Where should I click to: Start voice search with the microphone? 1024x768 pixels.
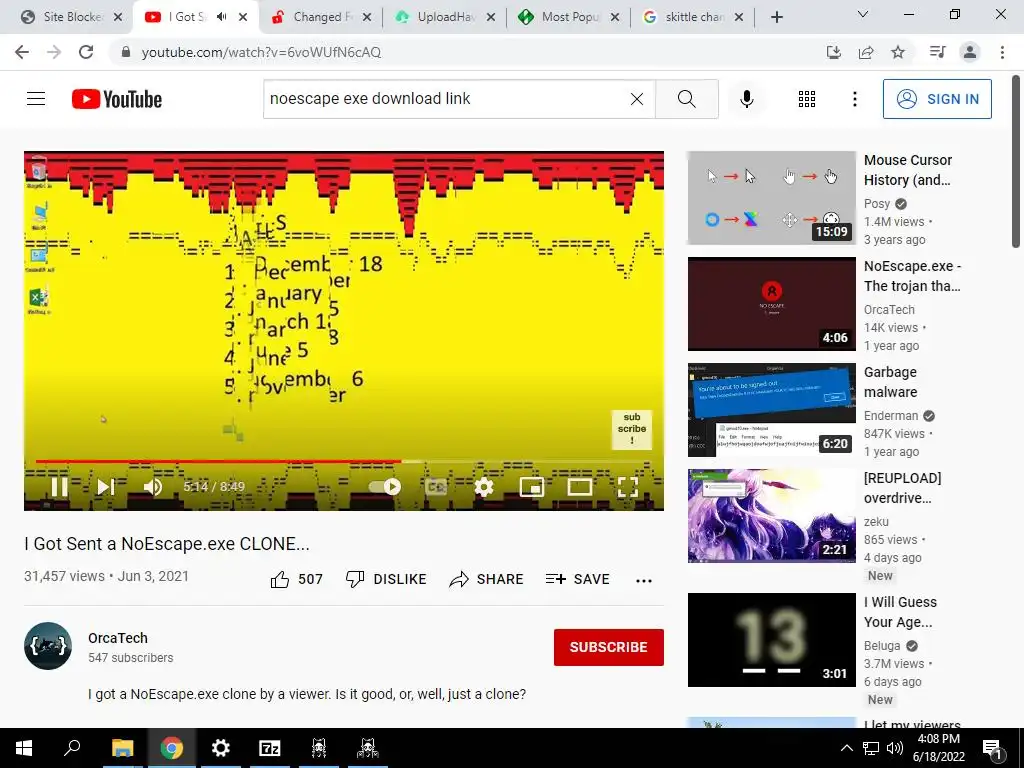pyautogui.click(x=746, y=99)
